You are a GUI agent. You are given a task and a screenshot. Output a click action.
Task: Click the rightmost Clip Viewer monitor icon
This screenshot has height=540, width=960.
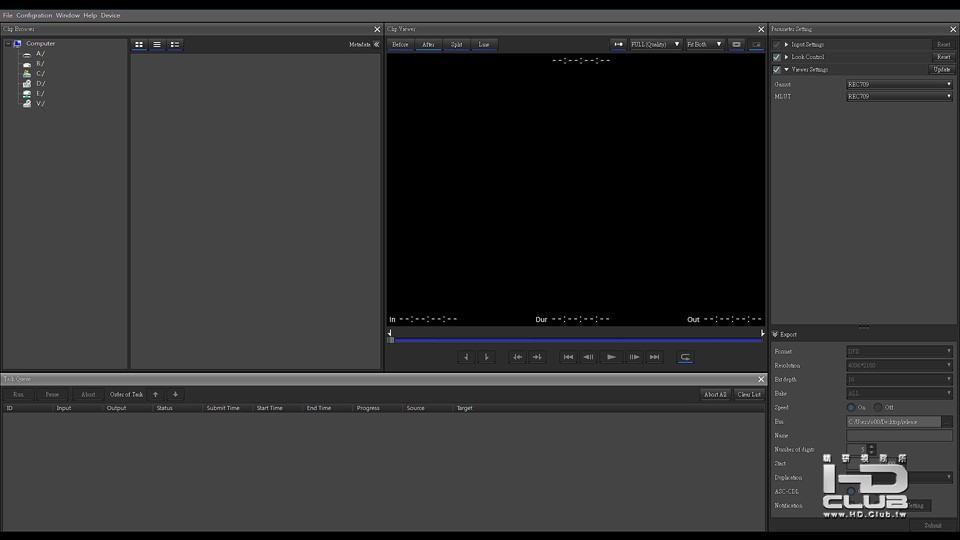pyautogui.click(x=756, y=44)
